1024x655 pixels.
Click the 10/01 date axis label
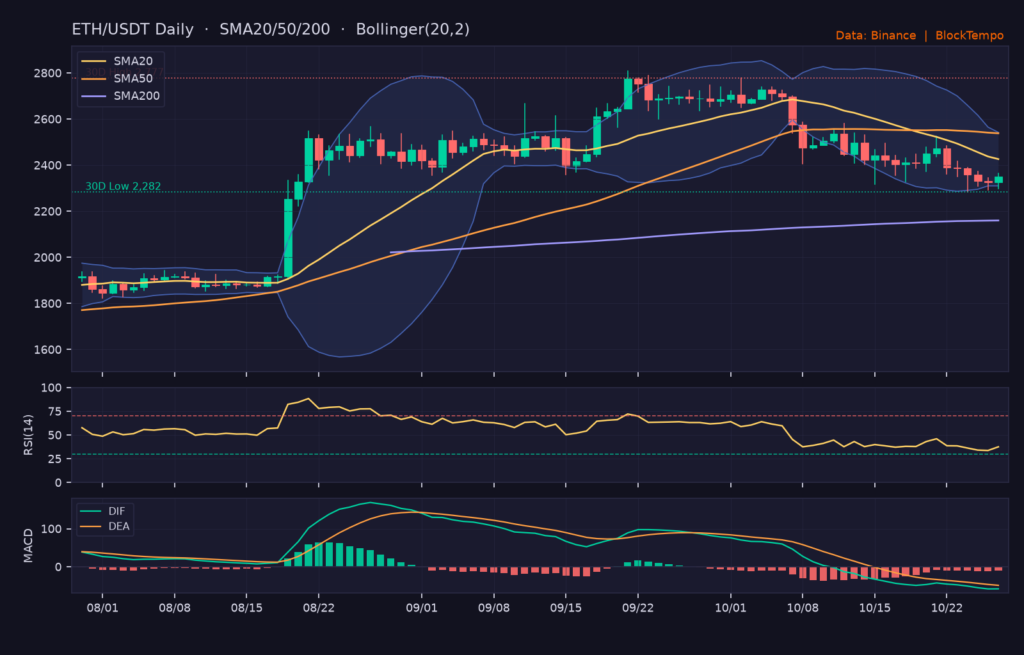[731, 607]
